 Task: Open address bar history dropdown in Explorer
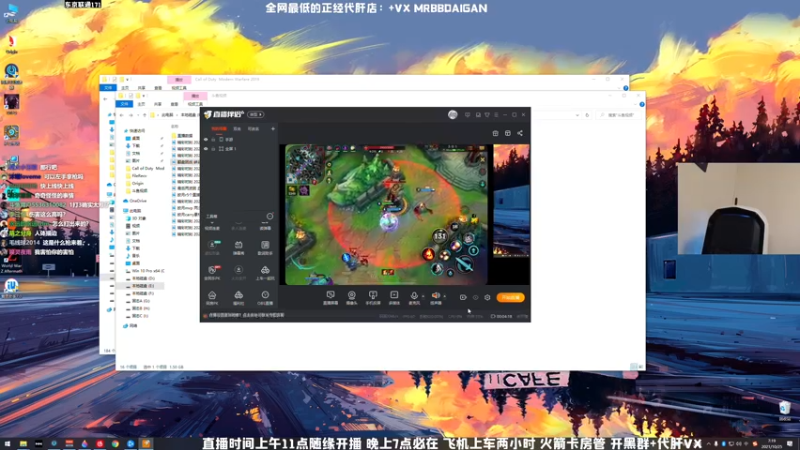[x=577, y=115]
